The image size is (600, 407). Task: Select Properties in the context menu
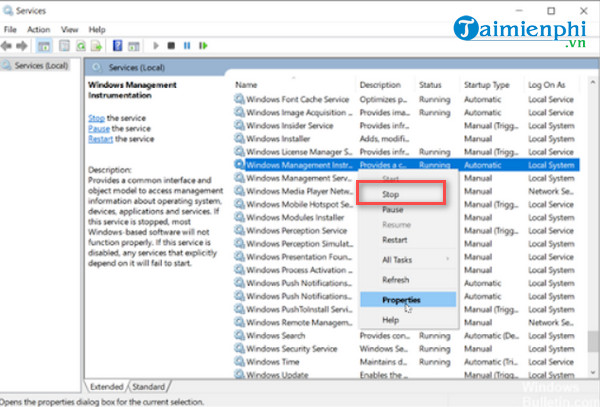pos(408,300)
